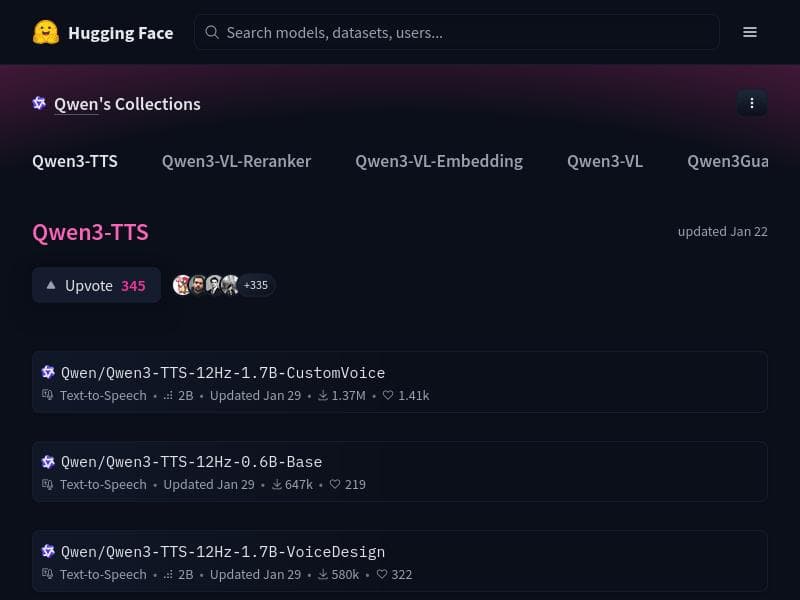
Task: Click the Qwen organization avatar icon
Action: click(39, 103)
